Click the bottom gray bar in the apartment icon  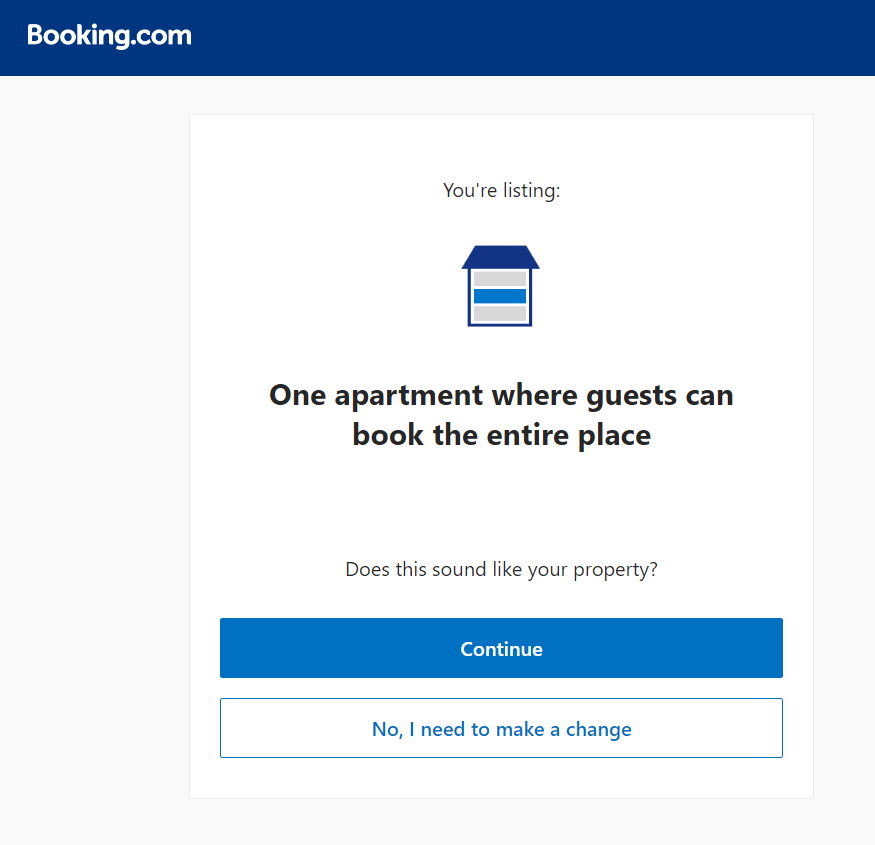pos(500,314)
